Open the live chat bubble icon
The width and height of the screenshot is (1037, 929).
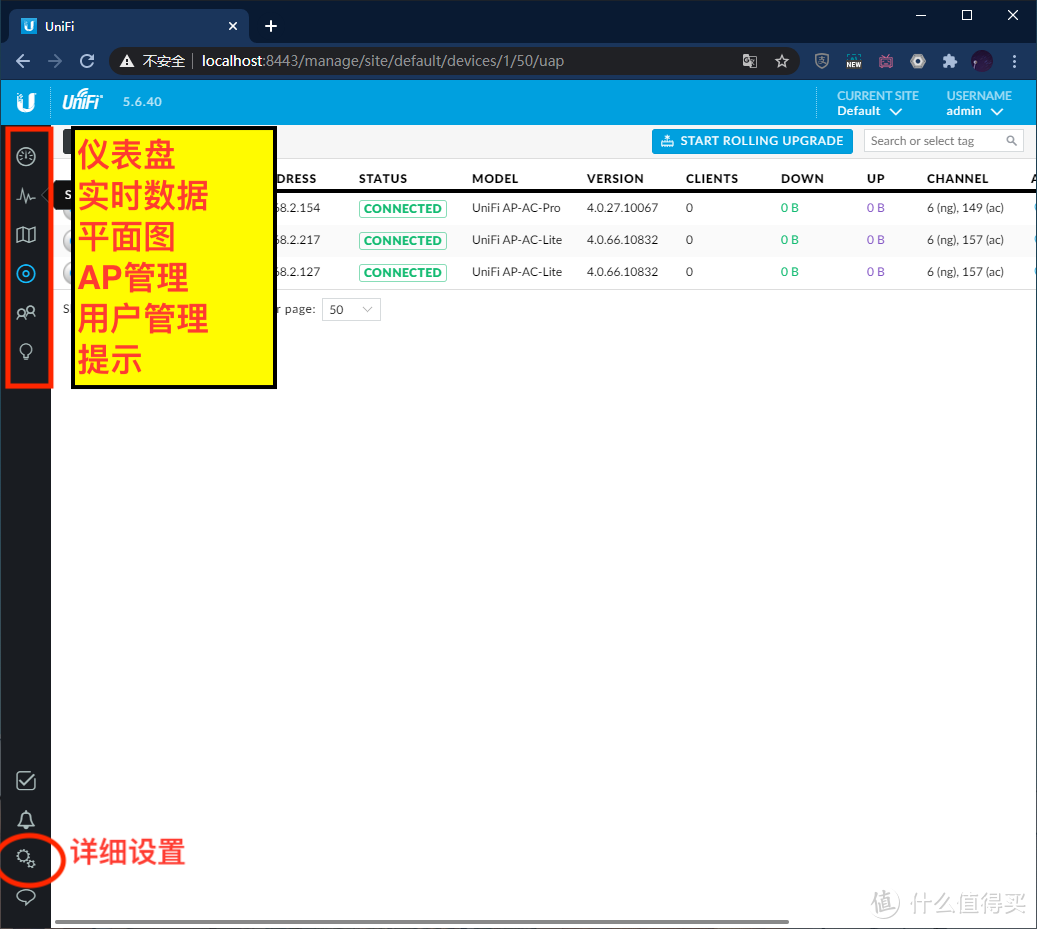[26, 897]
